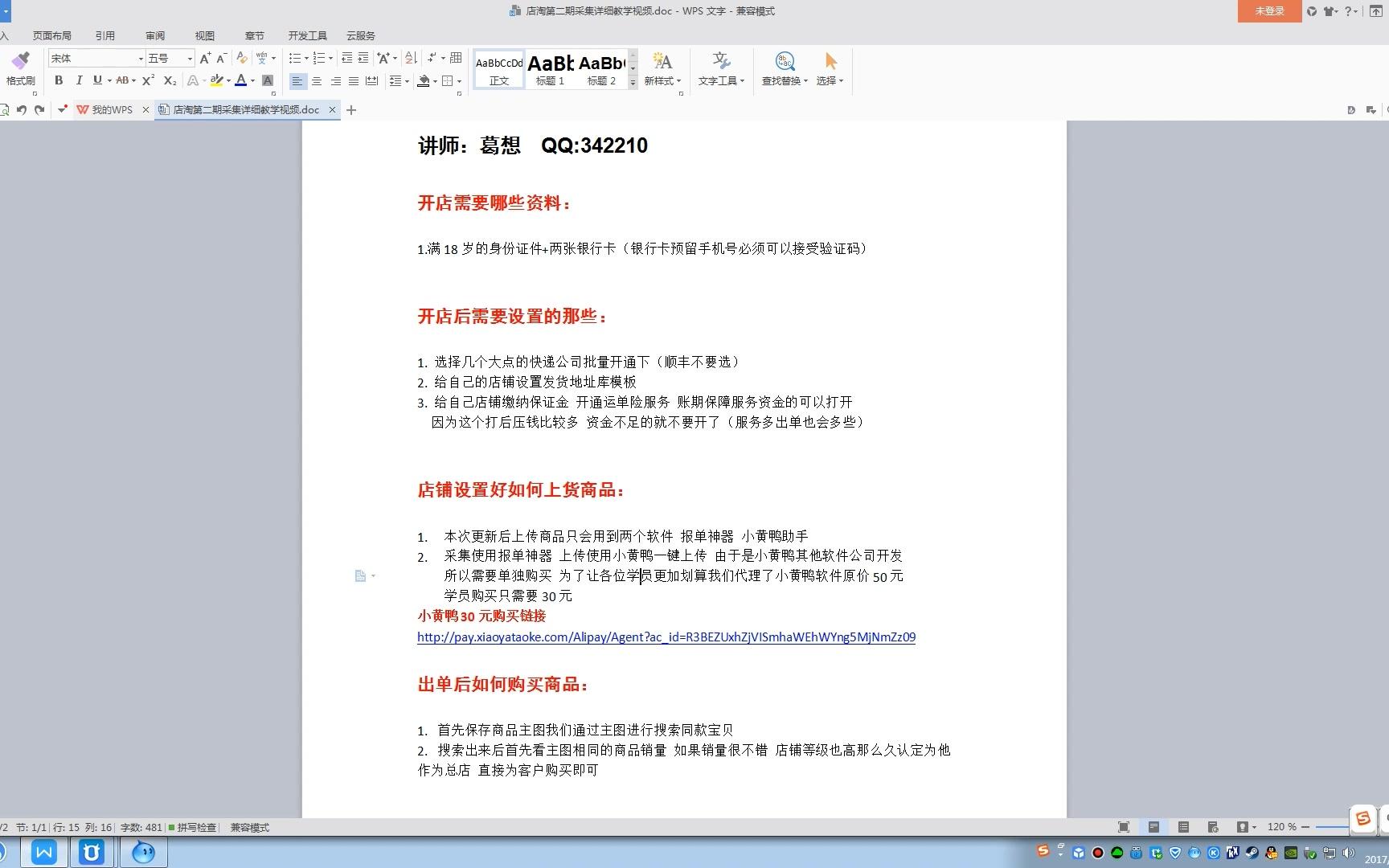Click the text effects outlined A icon
Screen dimensions: 1389x868
(x=192, y=80)
